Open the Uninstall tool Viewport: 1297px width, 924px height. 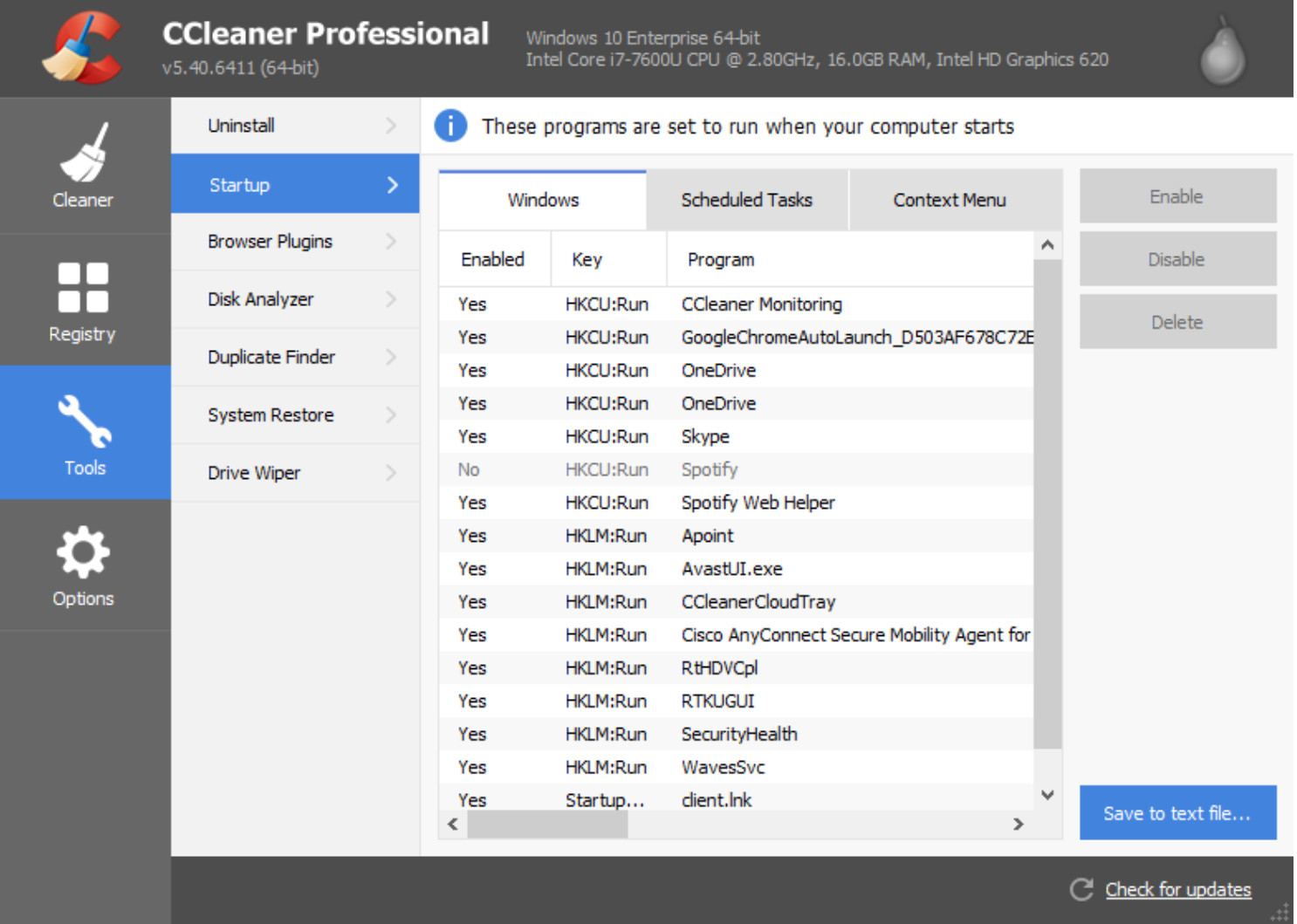pos(295,126)
